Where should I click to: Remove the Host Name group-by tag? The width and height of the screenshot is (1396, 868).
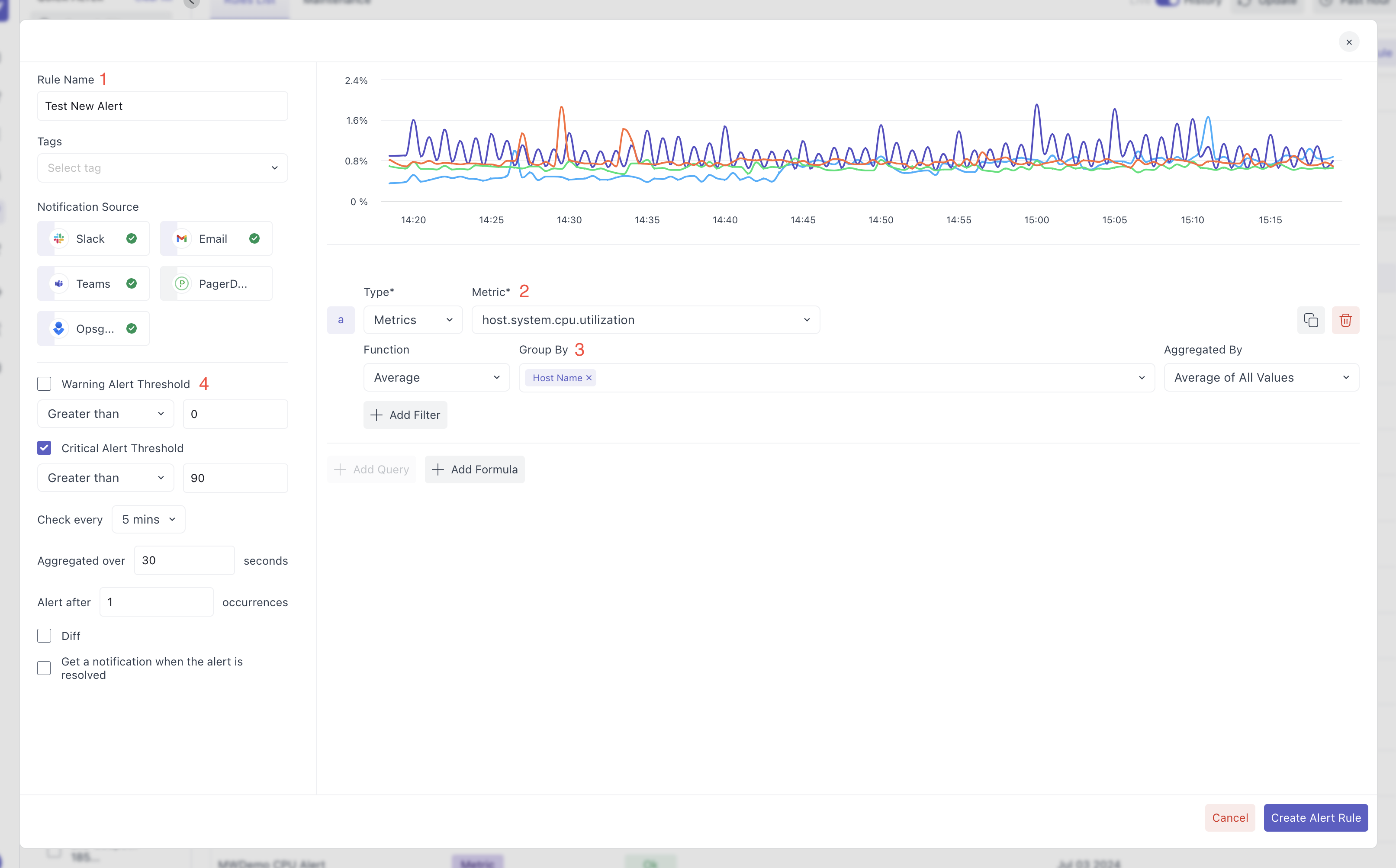(589, 378)
